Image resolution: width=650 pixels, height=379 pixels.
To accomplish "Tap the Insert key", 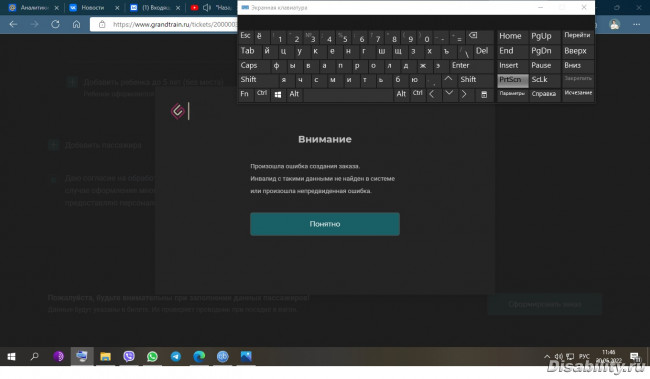I will [x=512, y=66].
